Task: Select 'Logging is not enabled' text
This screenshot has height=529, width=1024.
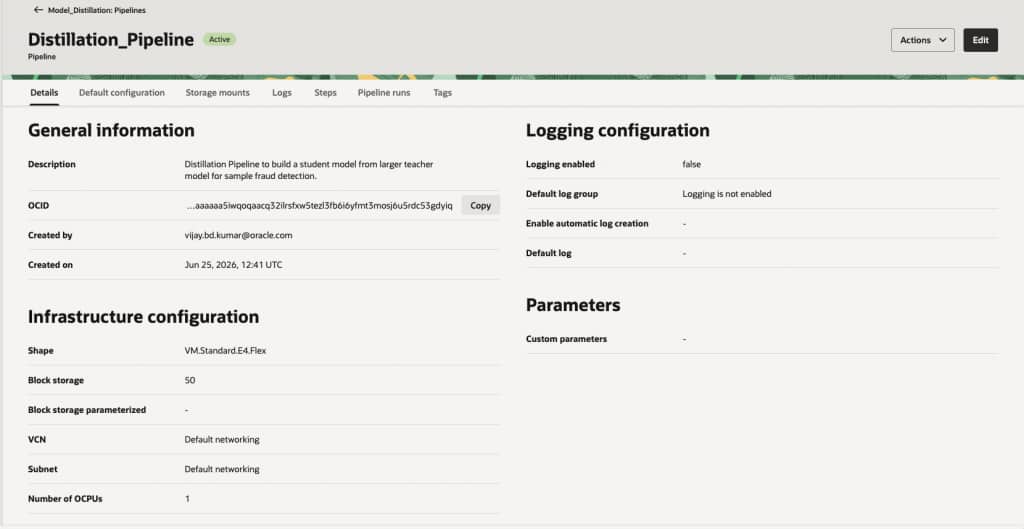Action: click(727, 194)
